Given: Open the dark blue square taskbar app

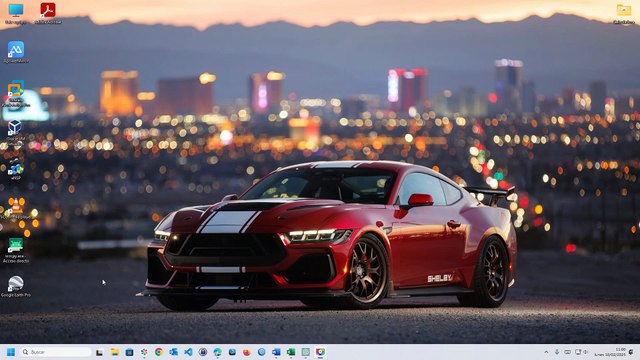Looking at the screenshot, I should coord(129,352).
